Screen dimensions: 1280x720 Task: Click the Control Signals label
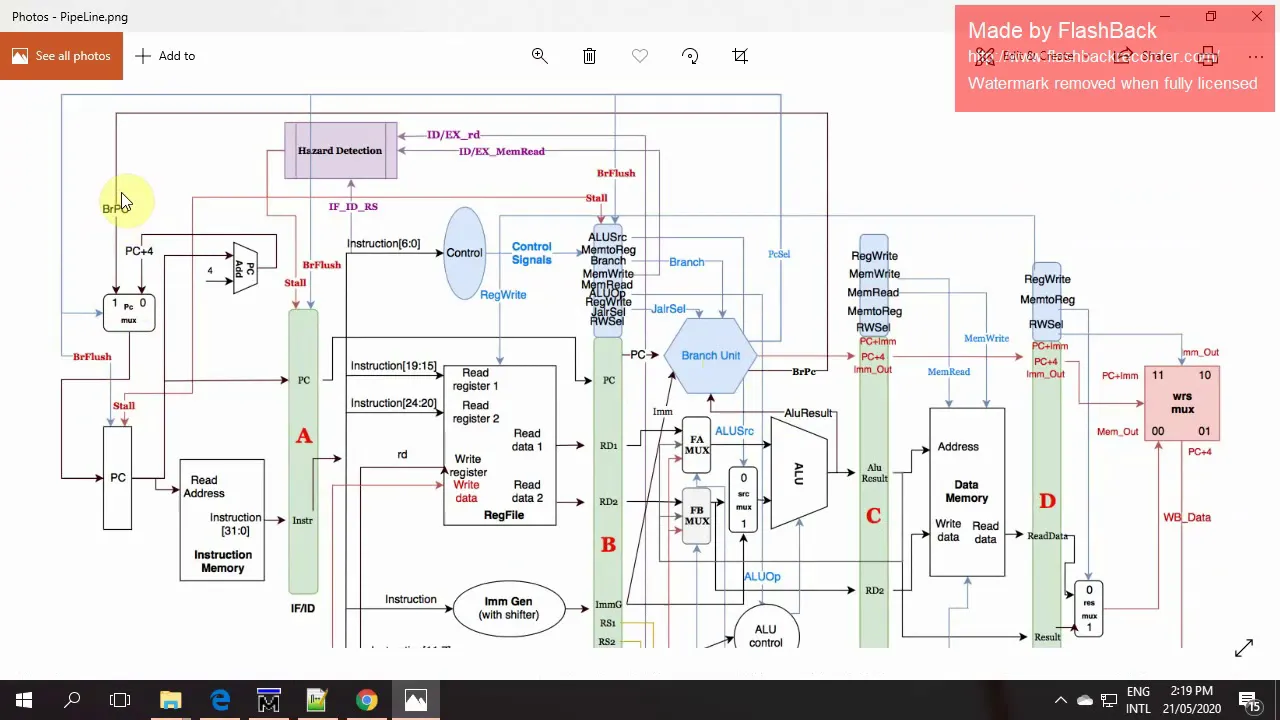(531, 253)
